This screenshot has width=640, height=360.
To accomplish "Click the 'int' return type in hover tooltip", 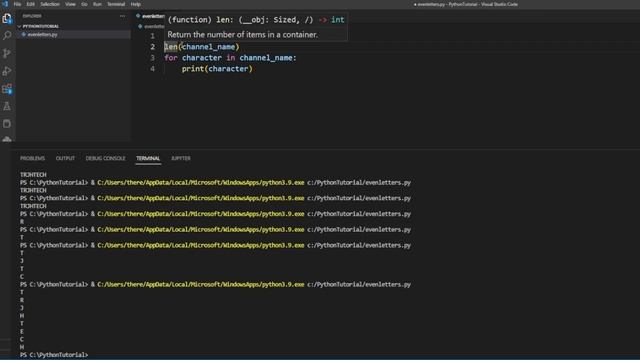I will [338, 20].
